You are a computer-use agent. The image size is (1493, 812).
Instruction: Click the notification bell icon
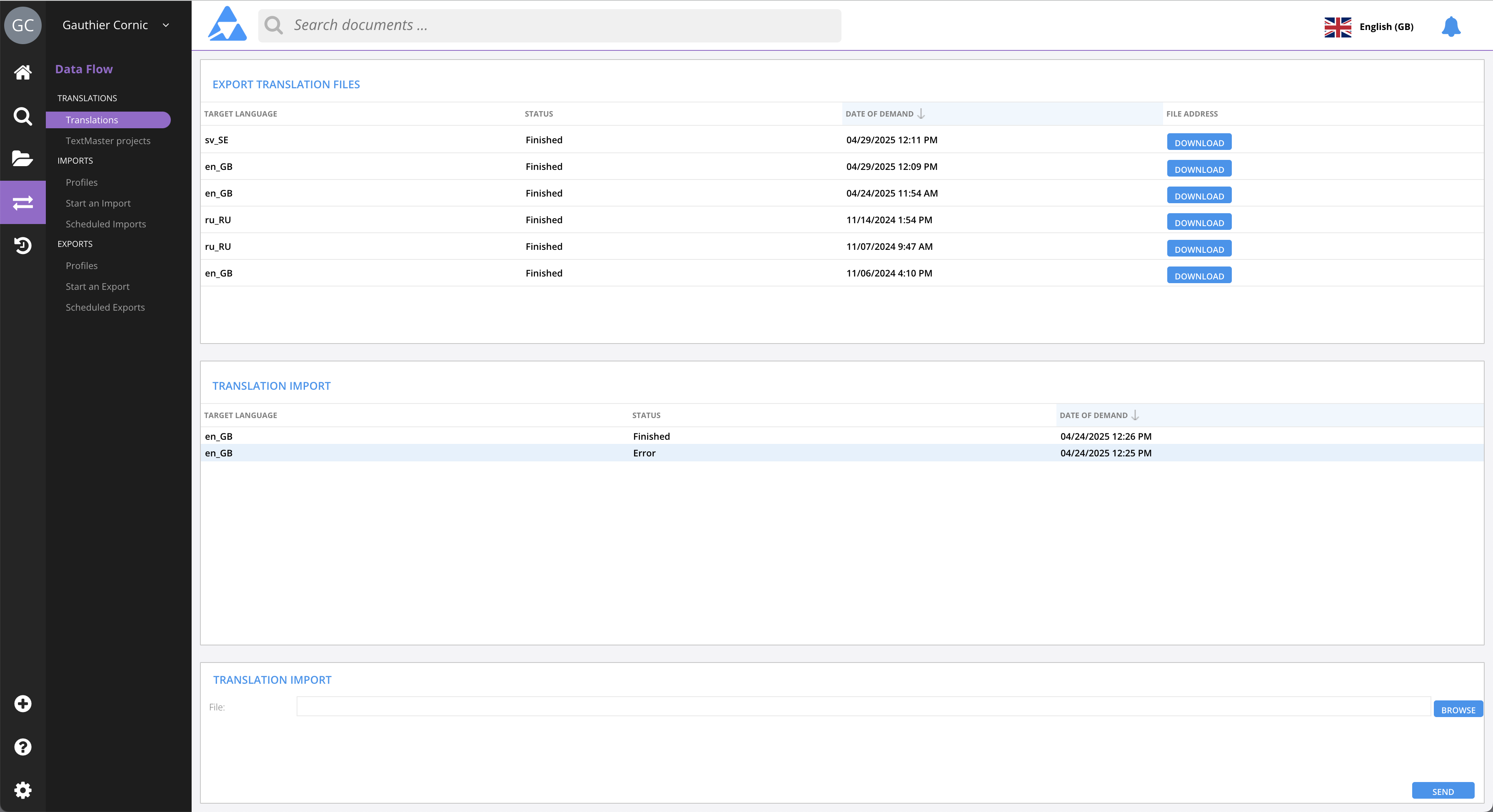point(1451,27)
